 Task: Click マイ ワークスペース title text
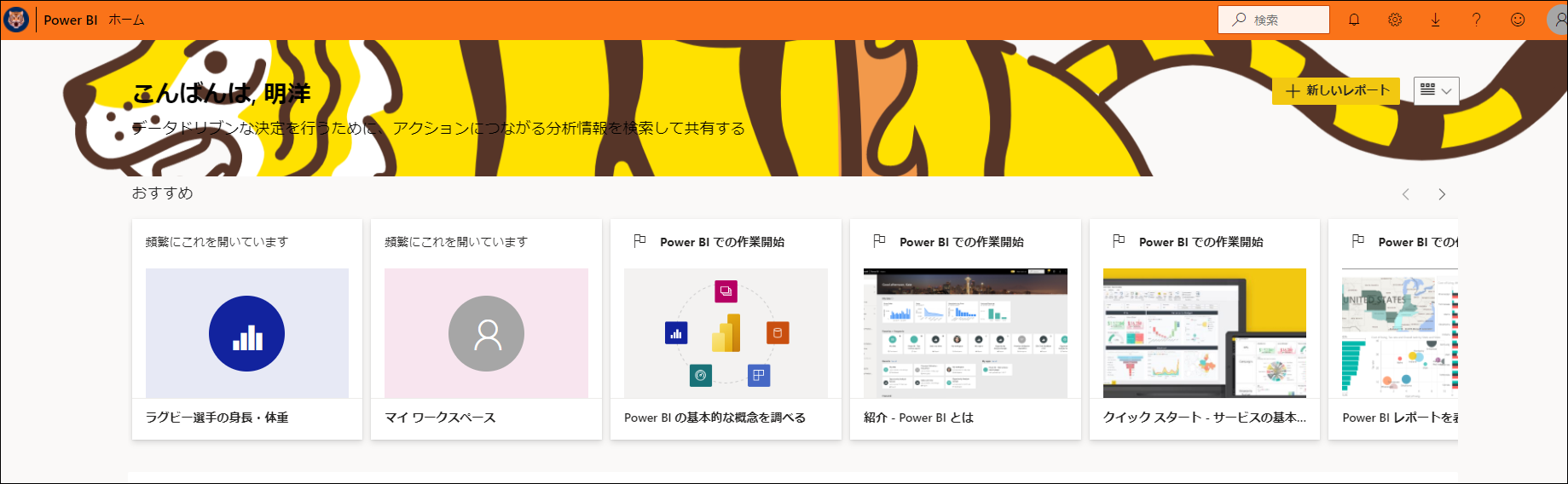440,418
